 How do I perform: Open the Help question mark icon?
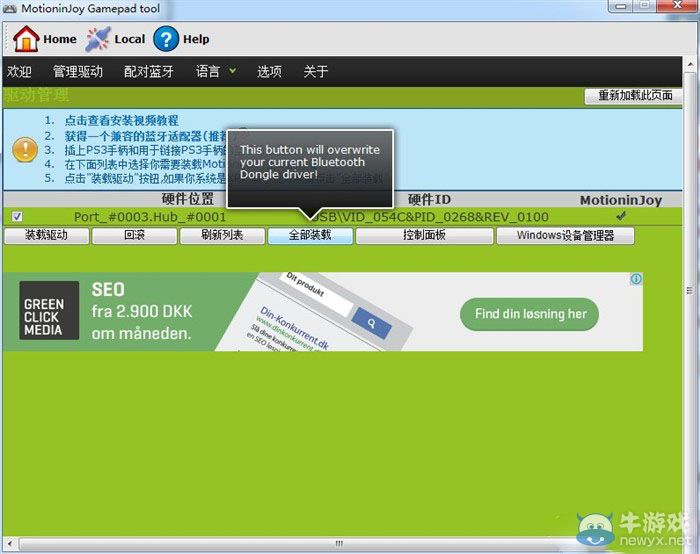[166, 39]
